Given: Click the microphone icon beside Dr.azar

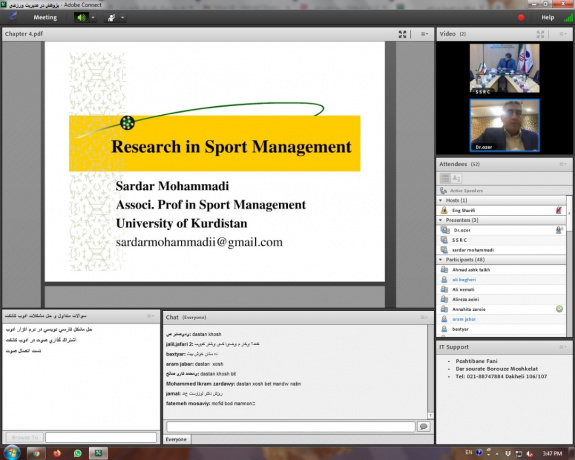Looking at the screenshot, I should tap(559, 230).
